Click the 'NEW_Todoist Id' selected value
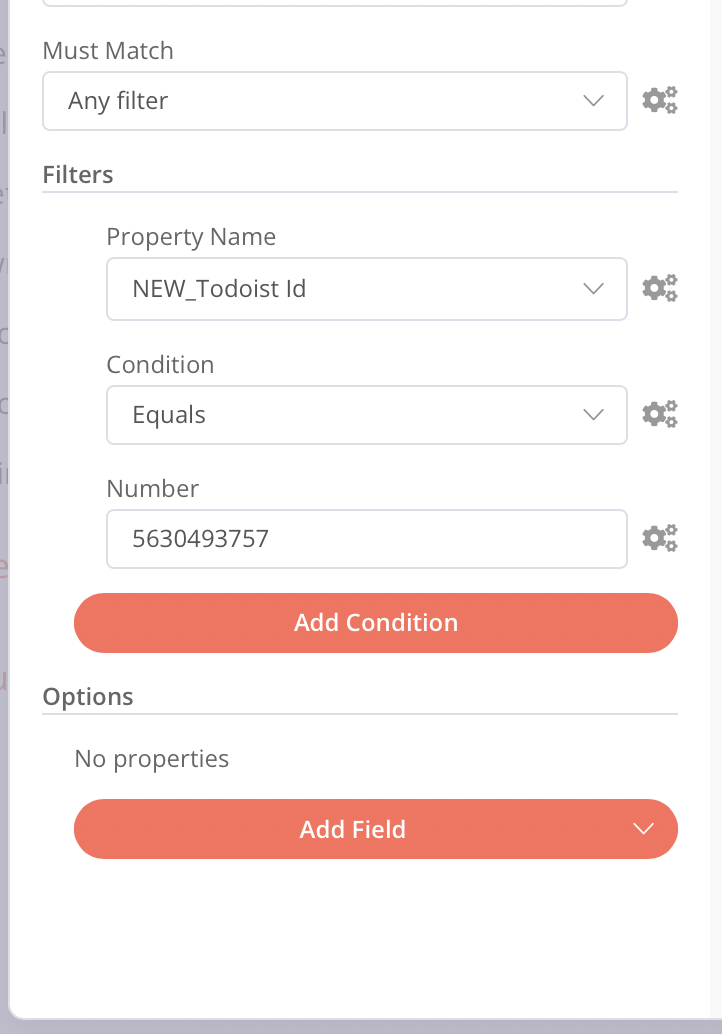Screen dimensions: 722x1034 [219, 289]
